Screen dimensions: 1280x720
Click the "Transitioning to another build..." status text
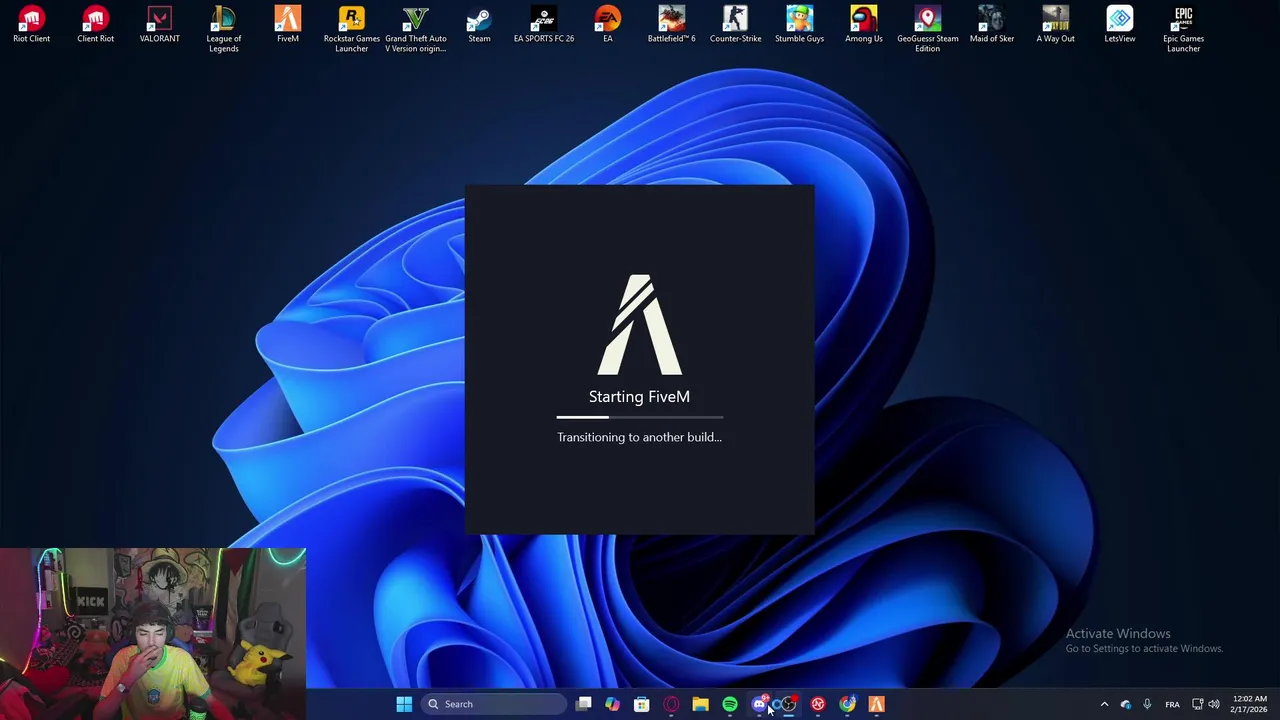tap(639, 437)
